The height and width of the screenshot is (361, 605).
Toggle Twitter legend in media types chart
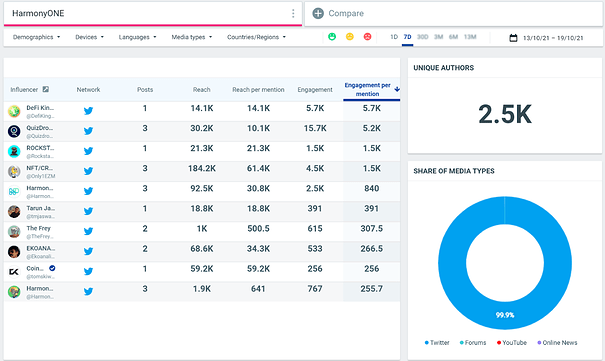pos(437,342)
